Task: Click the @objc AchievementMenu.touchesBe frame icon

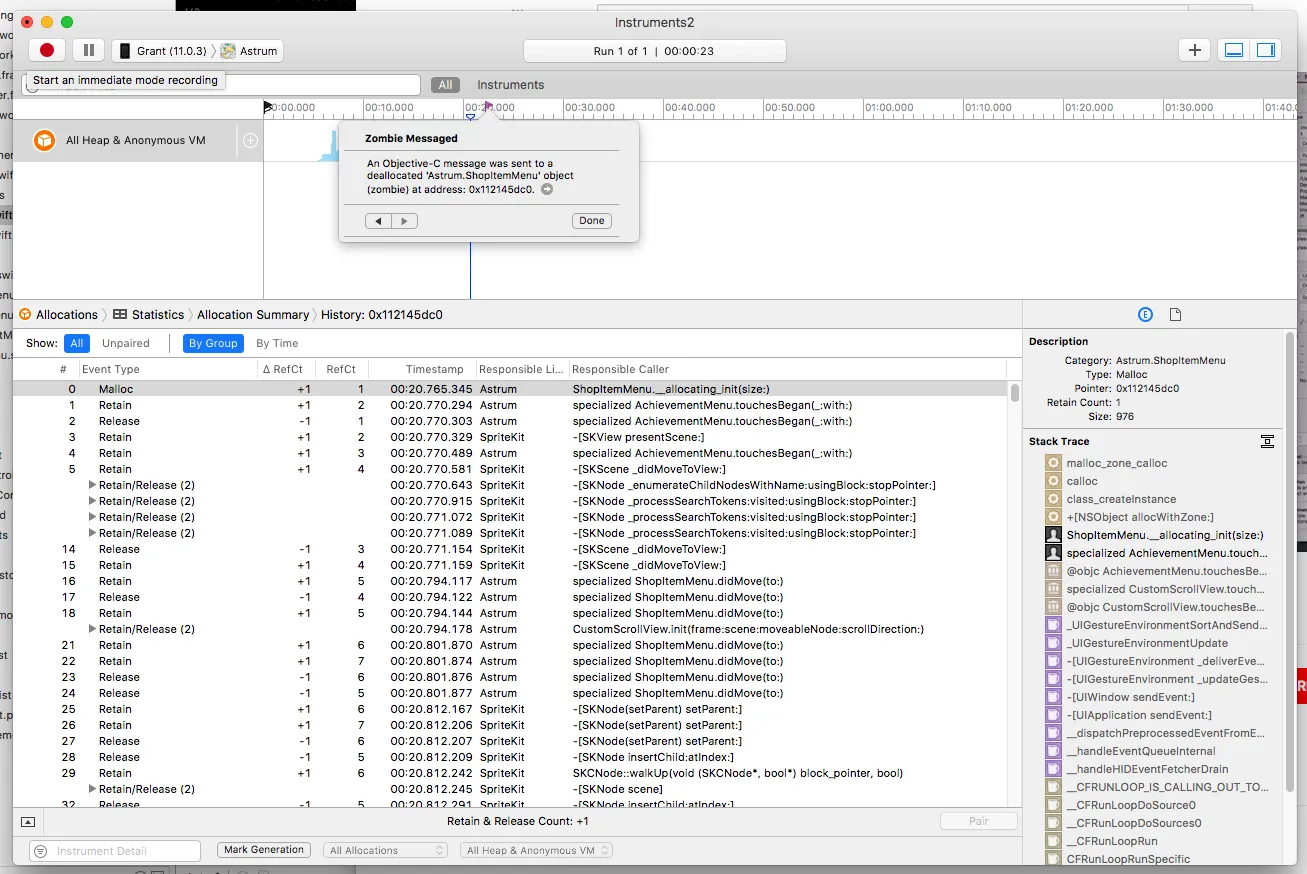Action: pos(1052,571)
